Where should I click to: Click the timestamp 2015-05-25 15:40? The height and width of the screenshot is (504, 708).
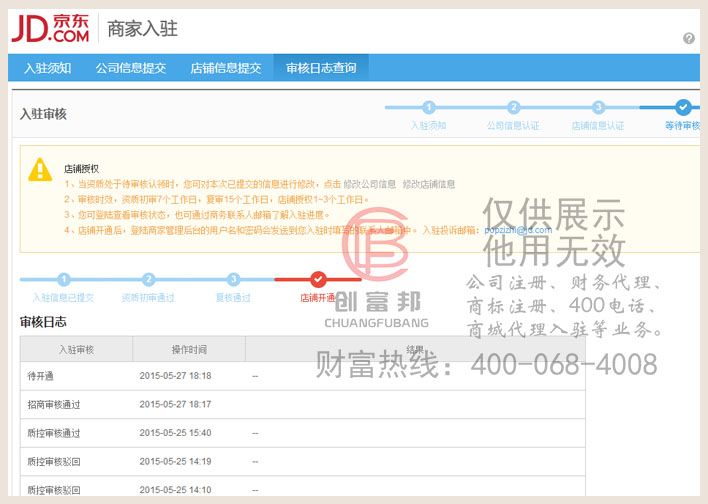pos(175,433)
